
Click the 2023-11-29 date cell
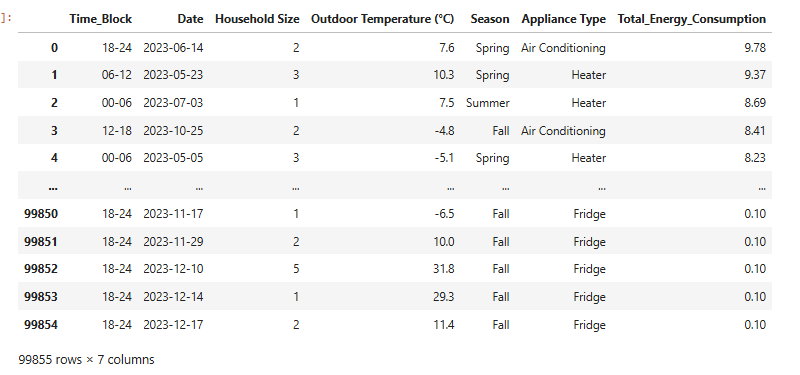click(x=173, y=242)
